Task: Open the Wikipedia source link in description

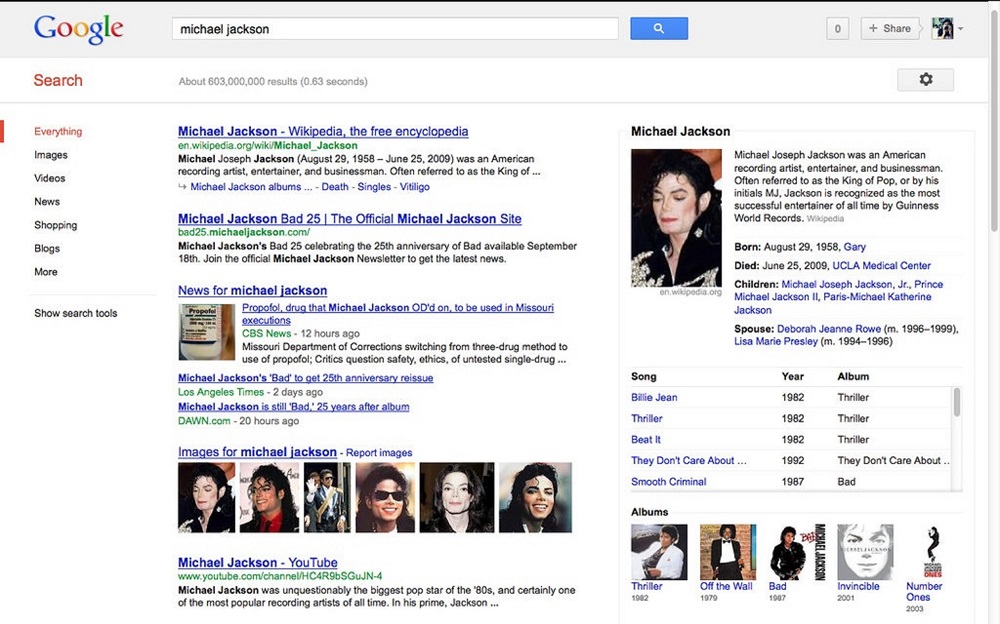Action: 825,219
